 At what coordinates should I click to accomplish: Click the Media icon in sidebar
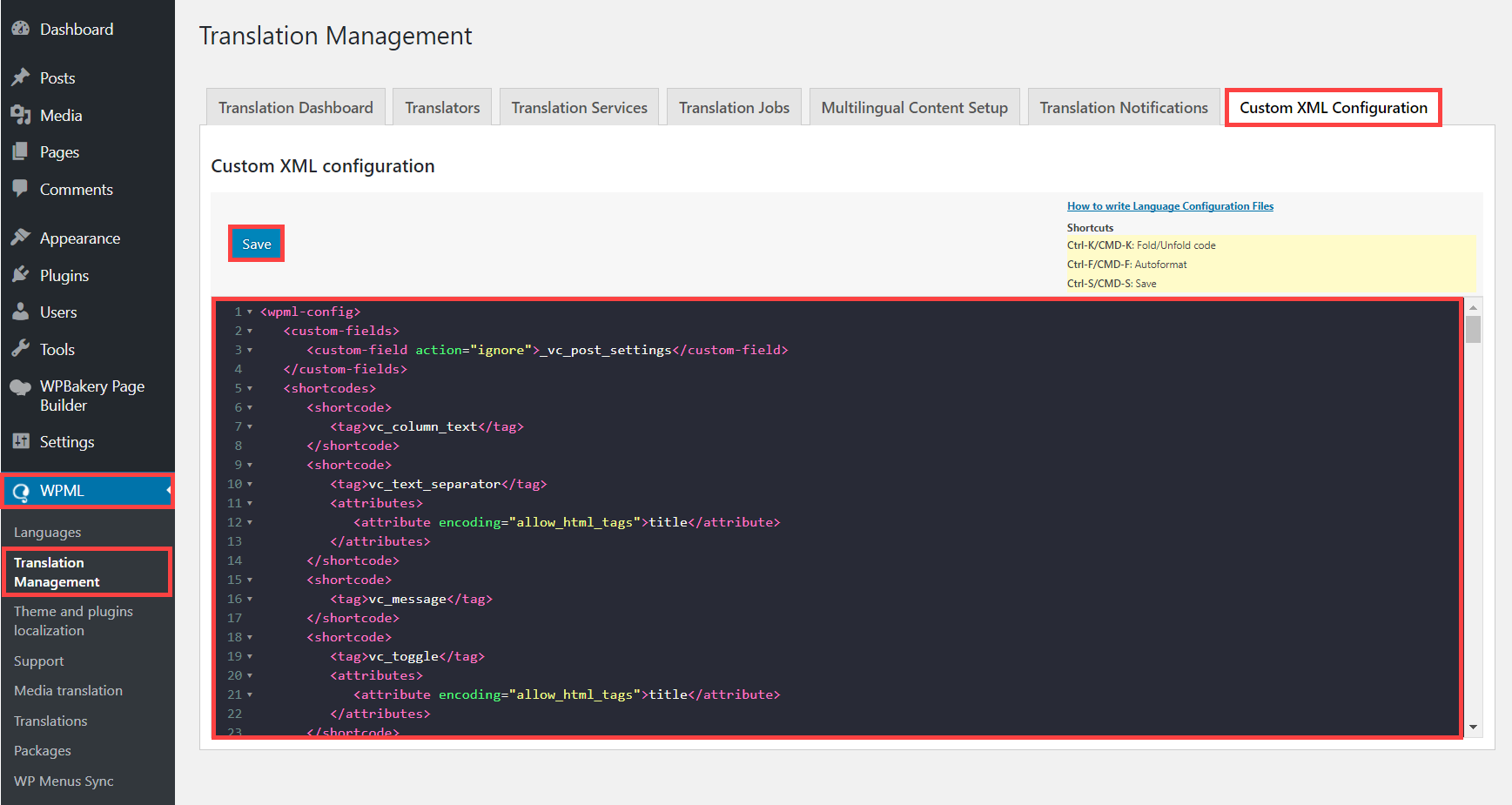pyautogui.click(x=21, y=115)
